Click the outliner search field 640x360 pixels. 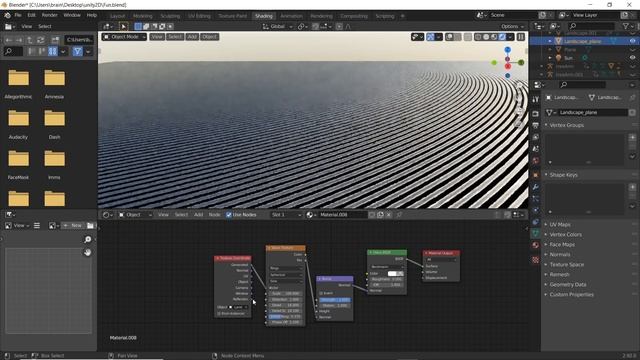coord(591,26)
